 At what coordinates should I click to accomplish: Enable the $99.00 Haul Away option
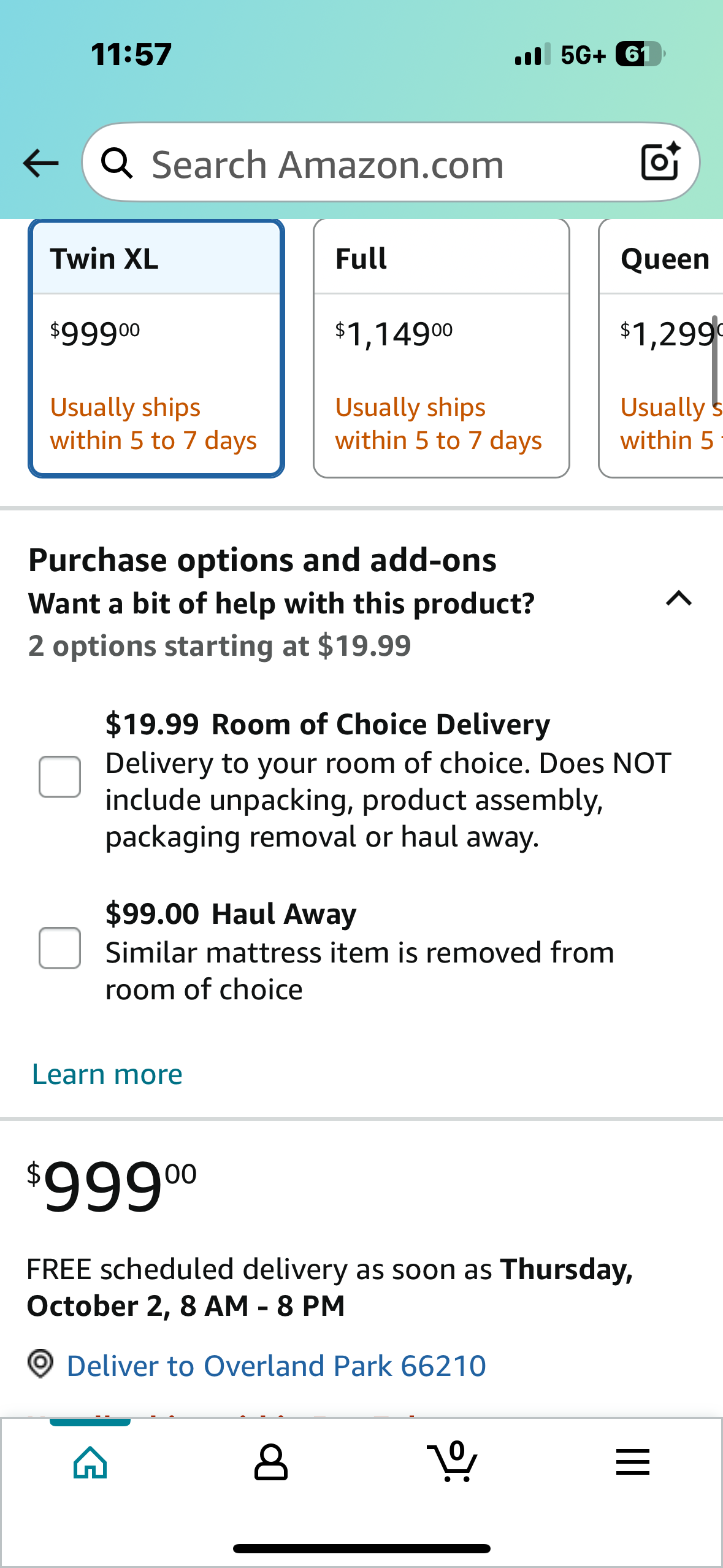(60, 948)
